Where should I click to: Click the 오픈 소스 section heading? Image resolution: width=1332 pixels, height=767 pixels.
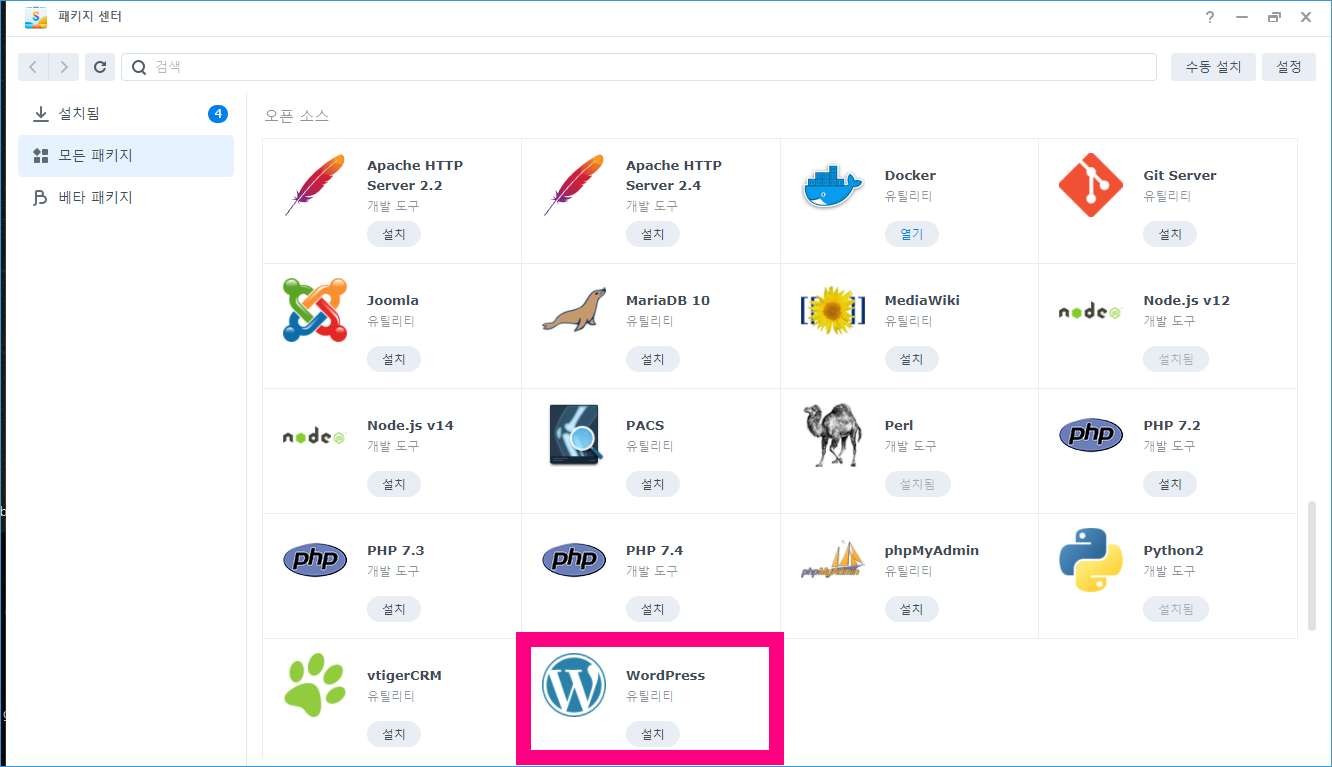pos(297,115)
